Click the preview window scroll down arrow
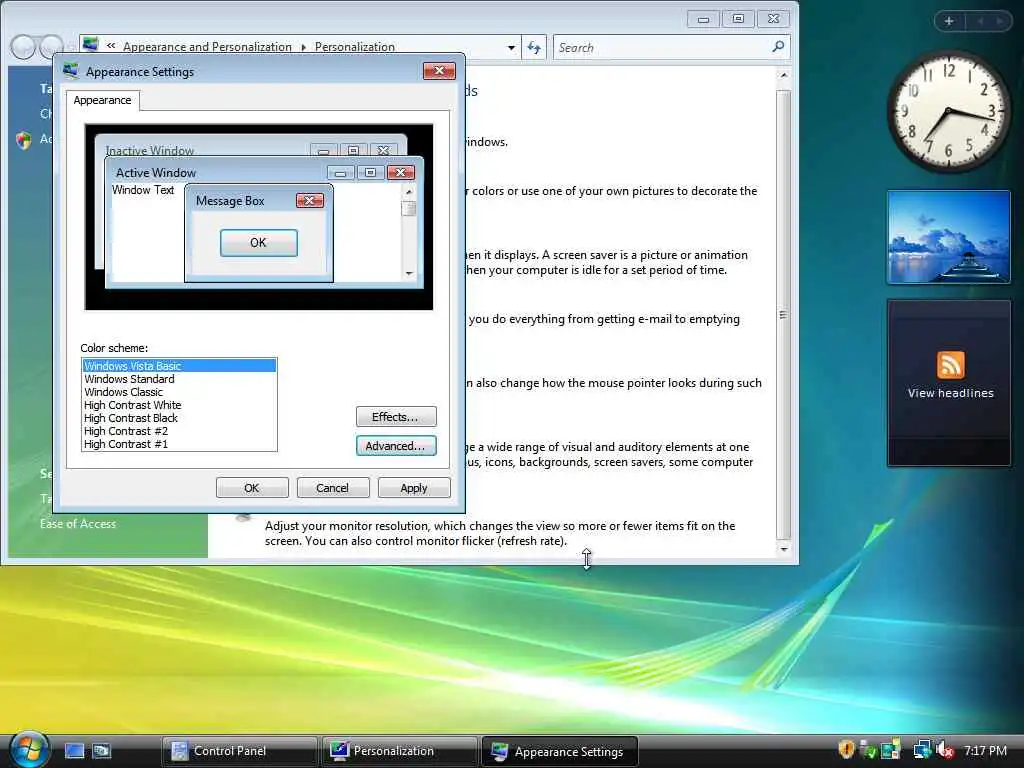 409,273
